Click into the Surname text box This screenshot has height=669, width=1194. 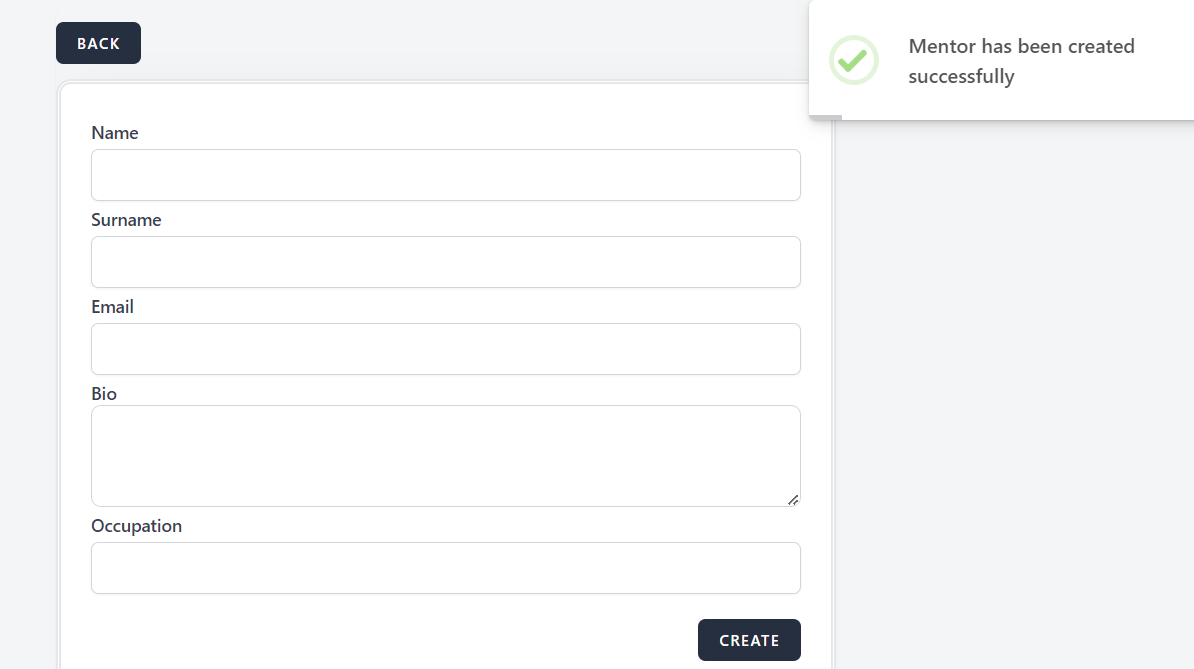pos(445,262)
